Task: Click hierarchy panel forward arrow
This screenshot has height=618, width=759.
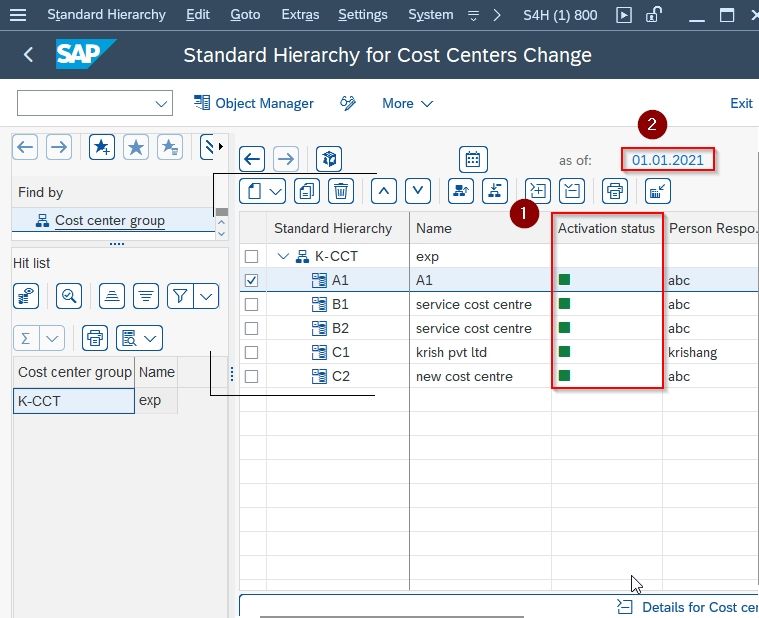Action: (x=286, y=159)
